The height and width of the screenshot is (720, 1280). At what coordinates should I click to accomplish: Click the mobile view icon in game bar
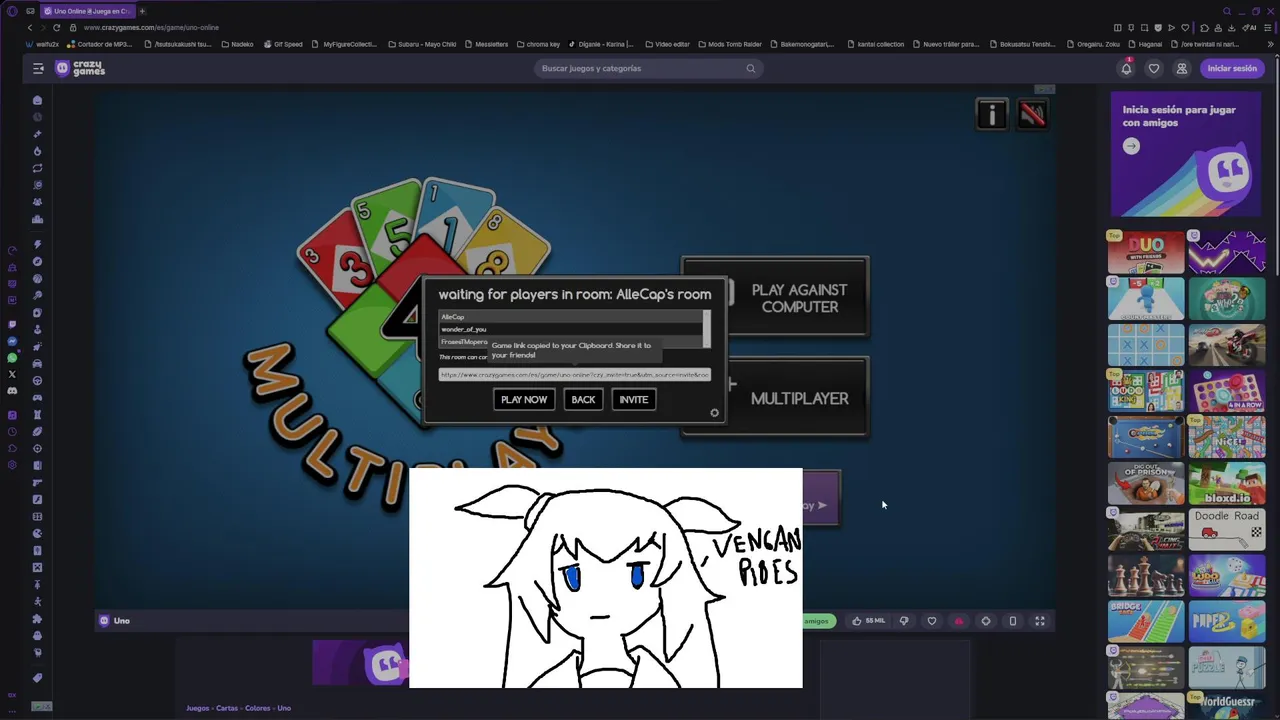1013,621
